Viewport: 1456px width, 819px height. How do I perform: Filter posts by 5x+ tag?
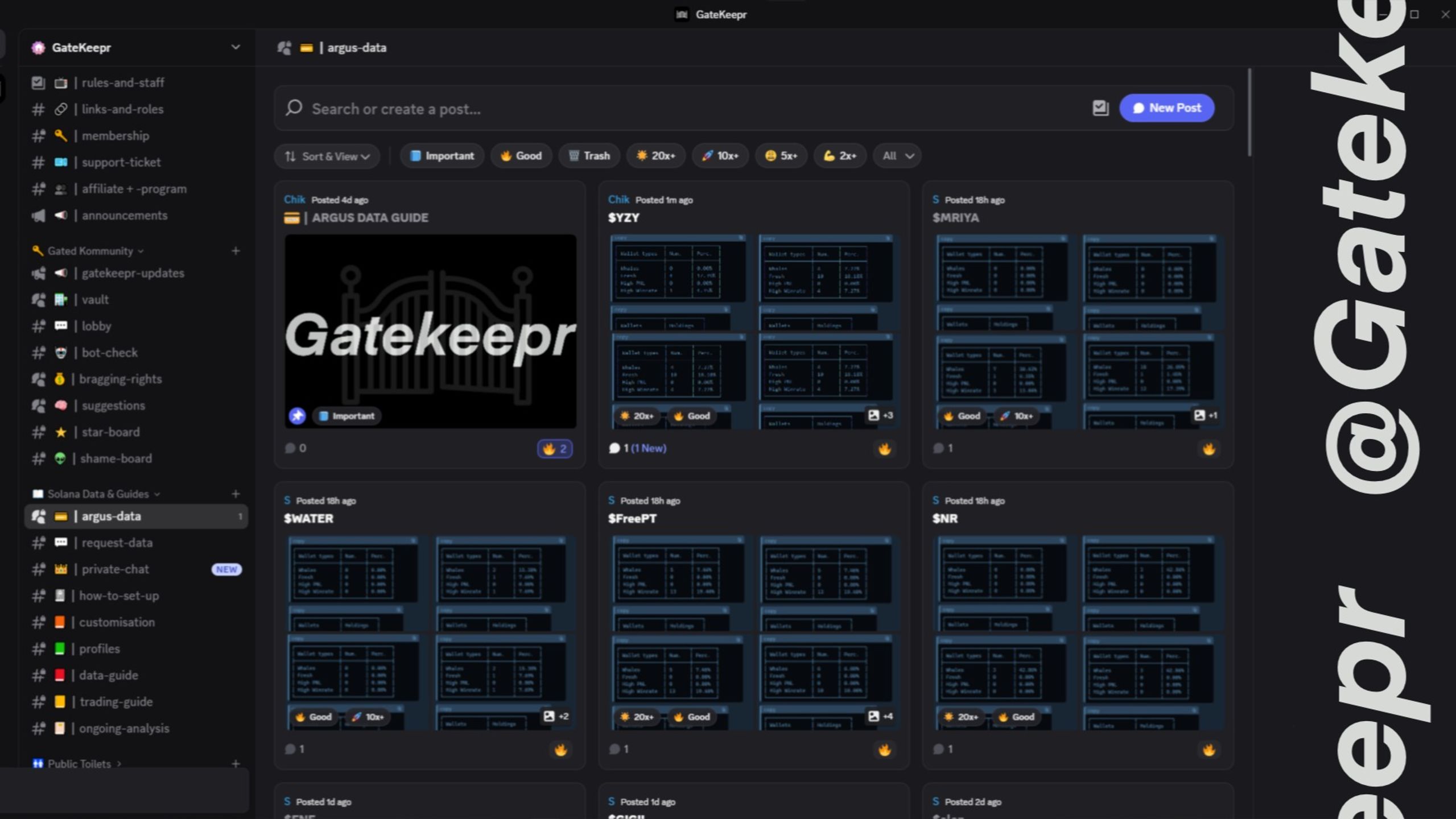pyautogui.click(x=781, y=156)
